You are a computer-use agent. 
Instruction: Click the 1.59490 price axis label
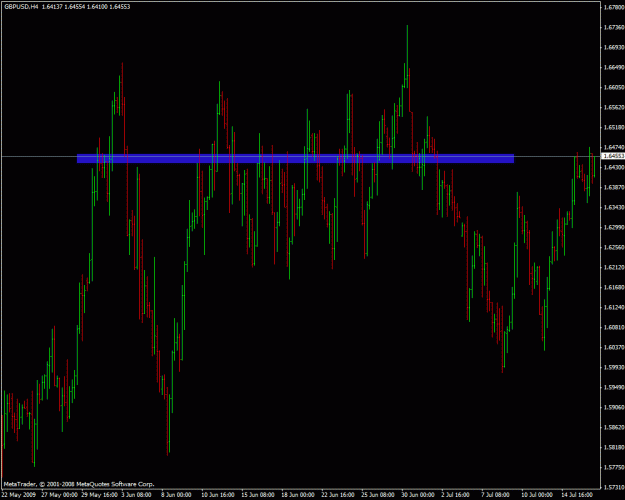point(614,387)
